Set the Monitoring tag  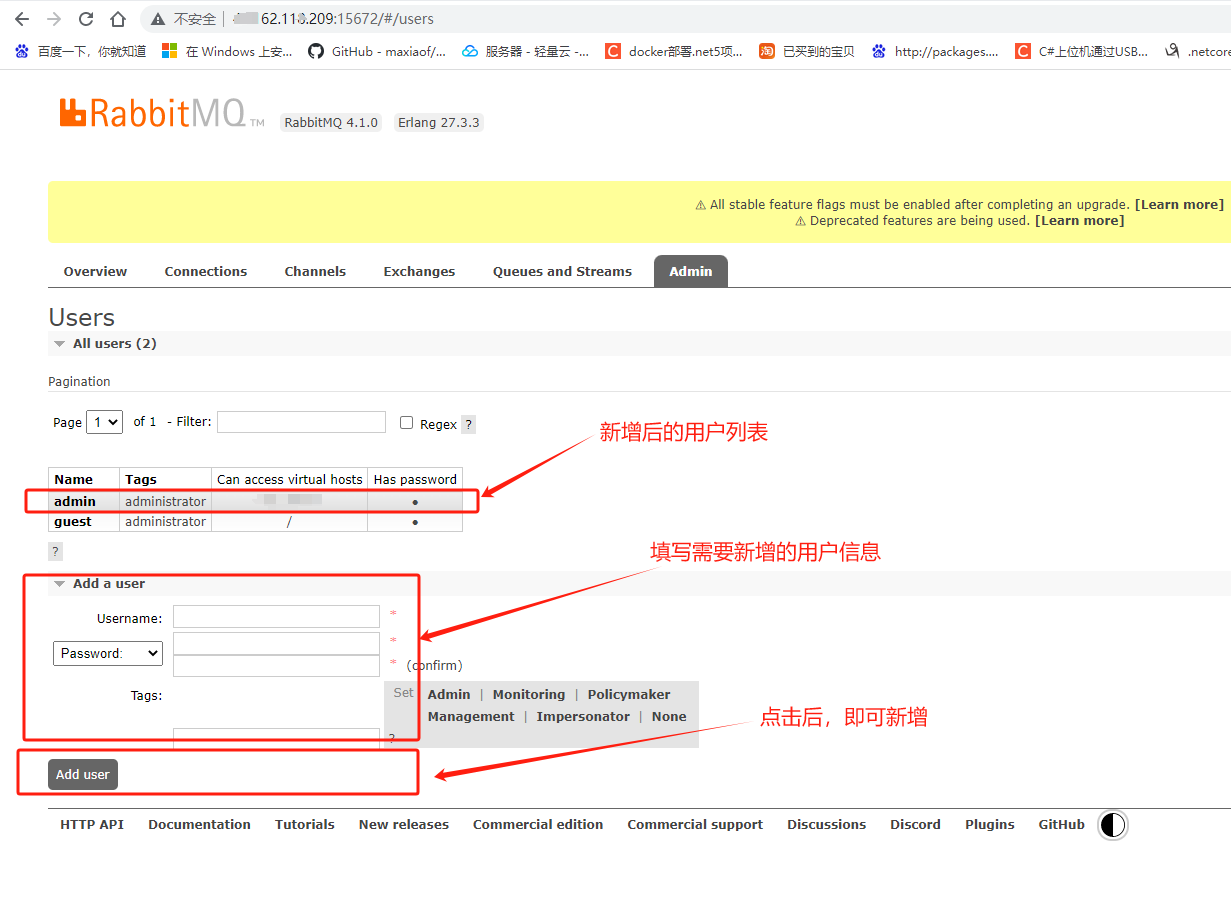(x=529, y=694)
